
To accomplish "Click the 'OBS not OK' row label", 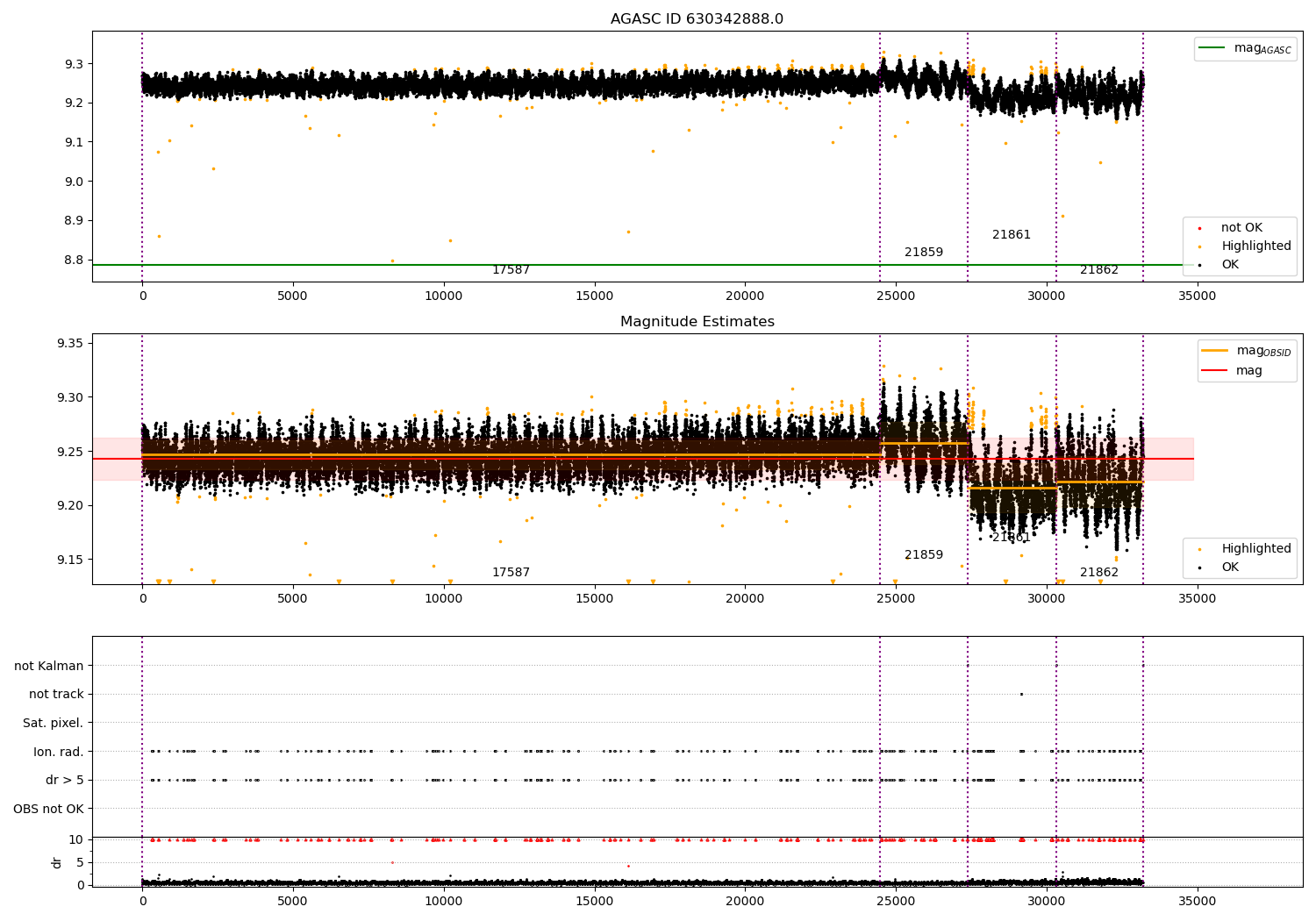I will pos(49,809).
